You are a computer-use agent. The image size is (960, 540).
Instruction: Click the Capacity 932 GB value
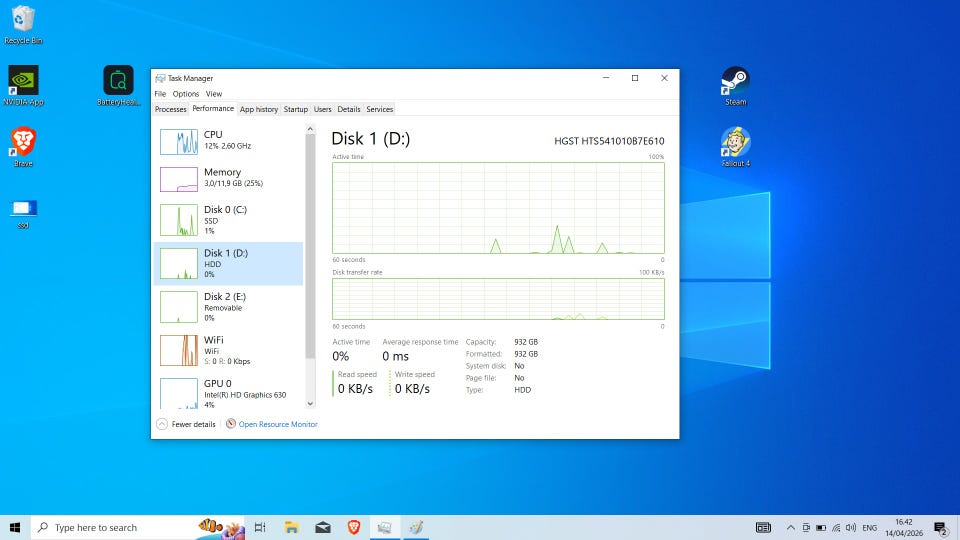coord(526,342)
